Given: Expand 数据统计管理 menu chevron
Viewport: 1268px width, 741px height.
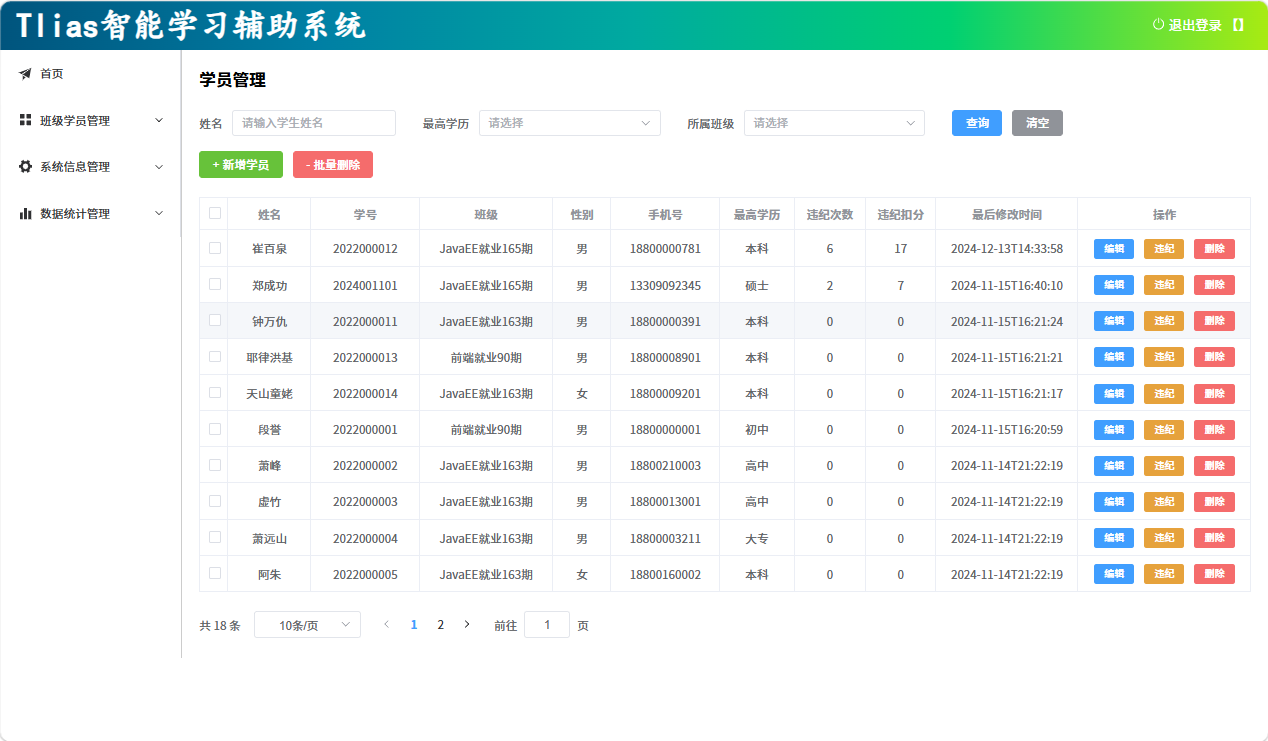Looking at the screenshot, I should [x=159, y=213].
